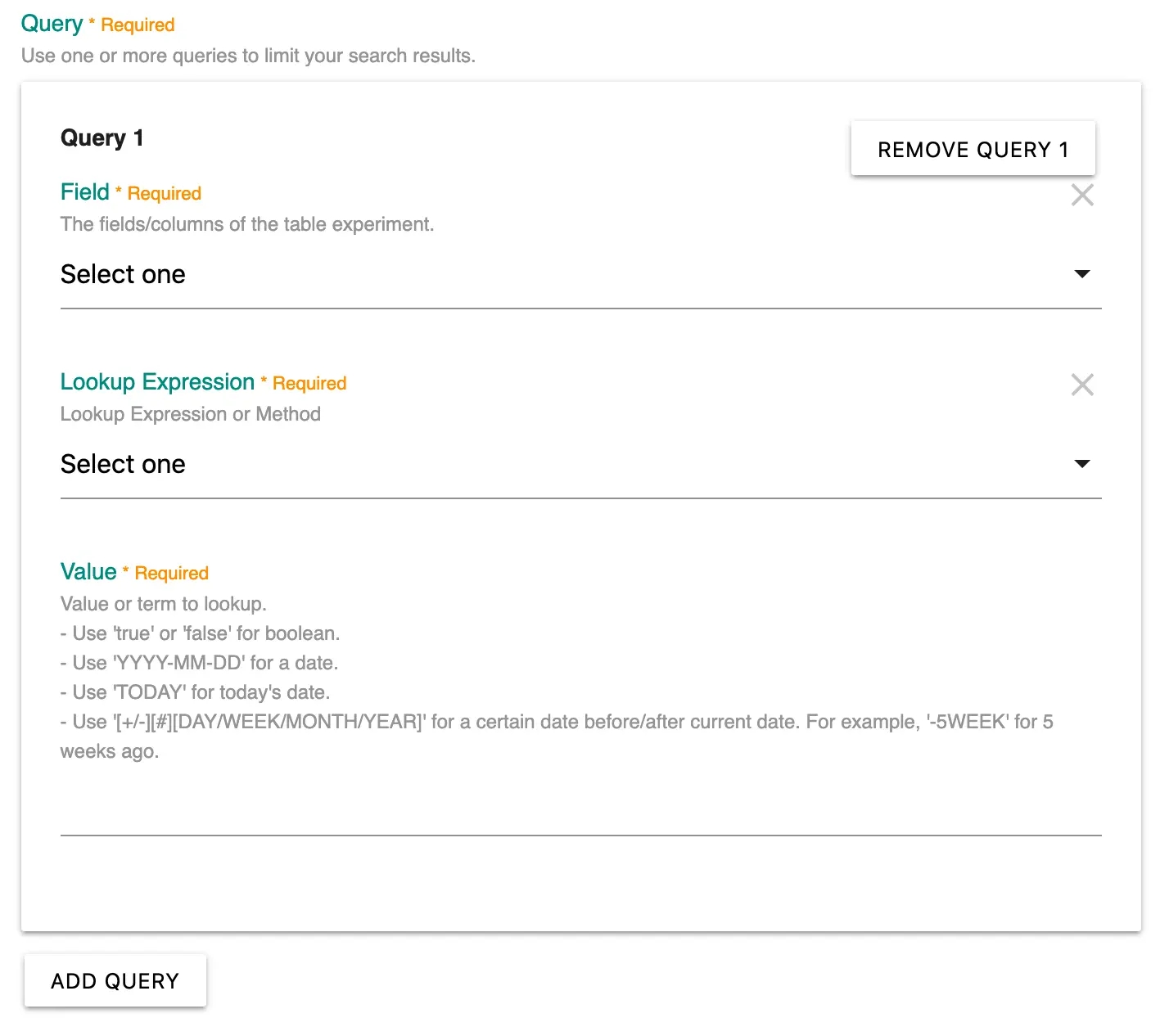The height and width of the screenshot is (1036, 1169).
Task: Click 'Lookup Expression or Method' helper text
Action: click(x=191, y=414)
